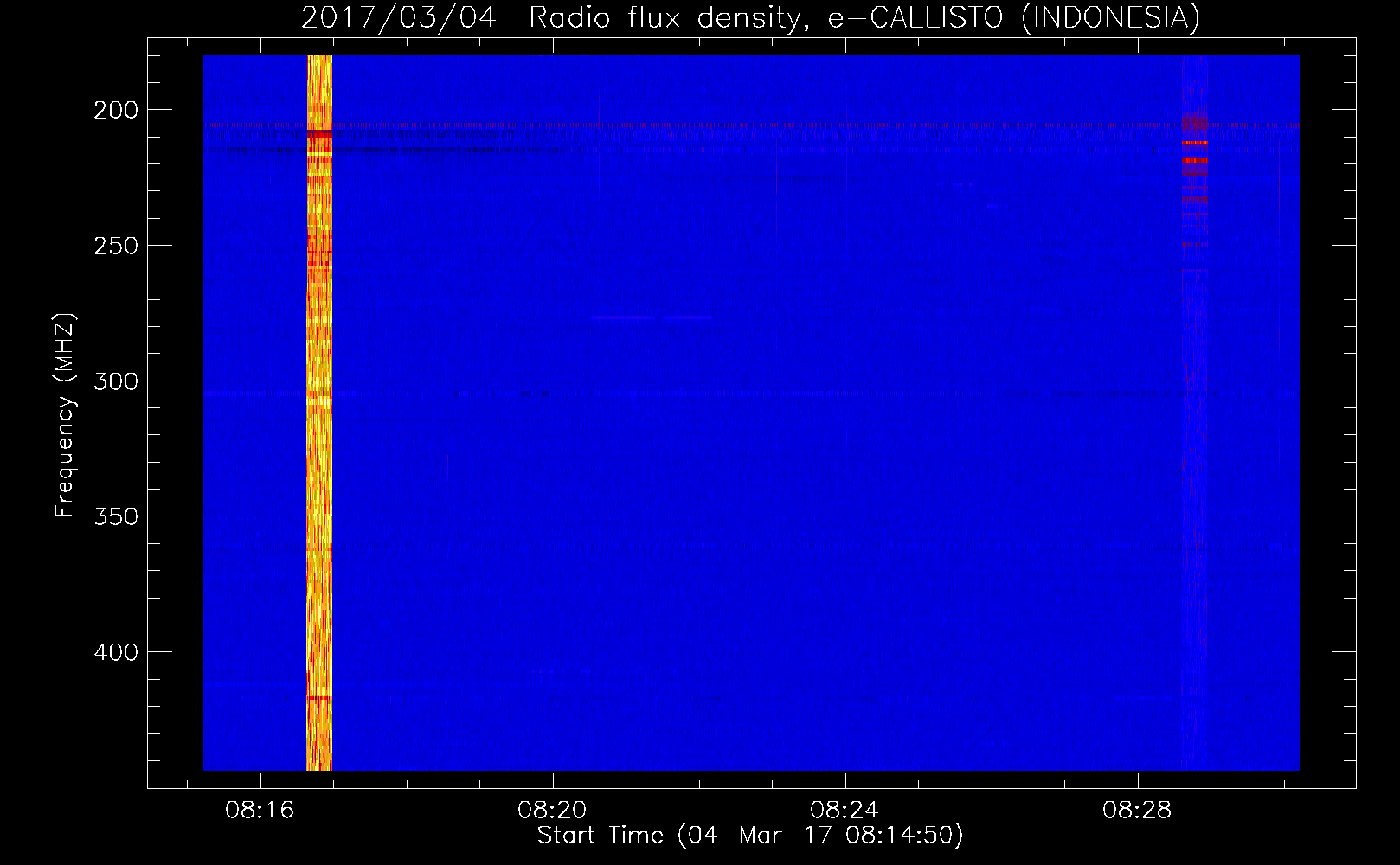Click the 08:20 time tick label
Viewport: 1400px width, 865px height.
point(552,811)
